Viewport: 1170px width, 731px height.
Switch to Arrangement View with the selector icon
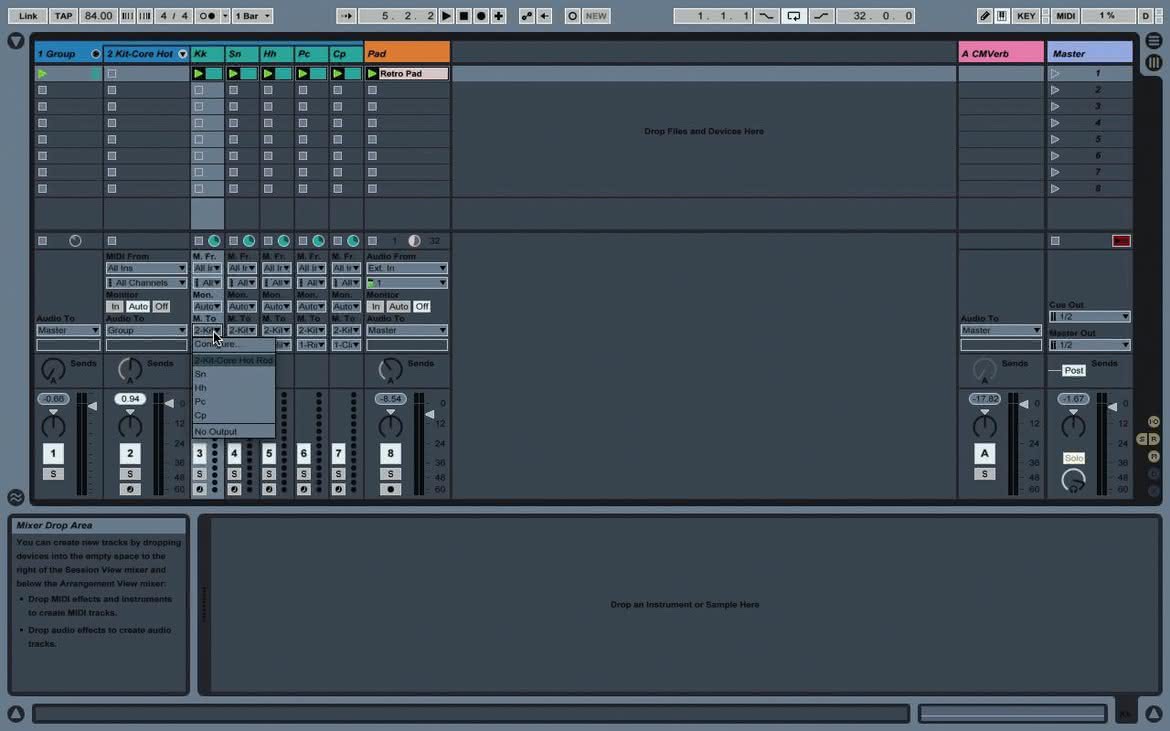pyautogui.click(x=1154, y=41)
